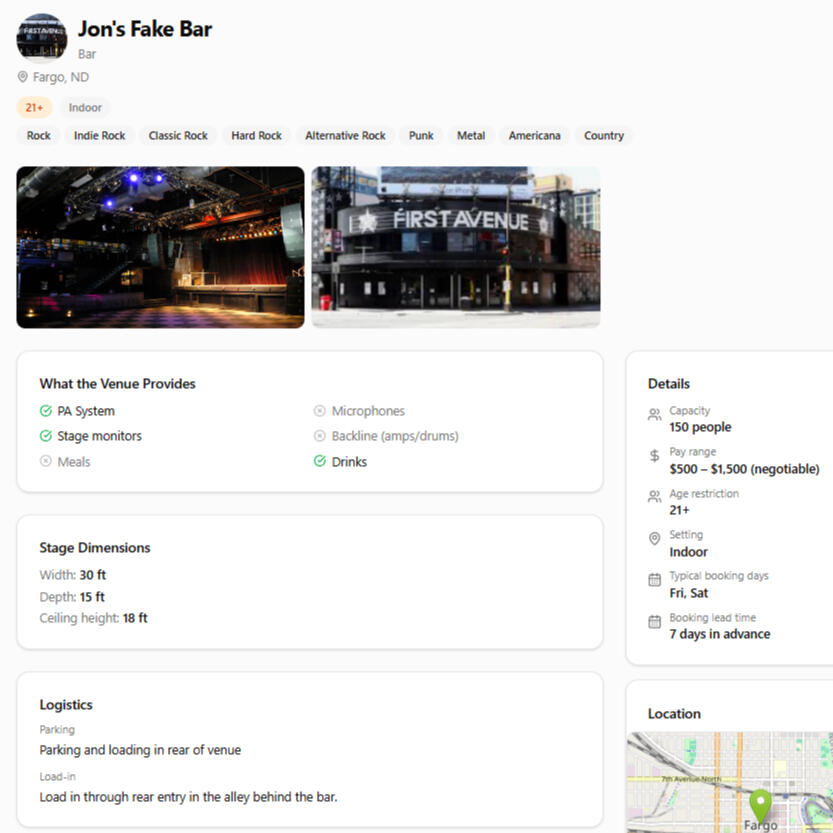Click the Drinks green checkmark
Viewport: 833px width, 833px height.
tap(320, 462)
